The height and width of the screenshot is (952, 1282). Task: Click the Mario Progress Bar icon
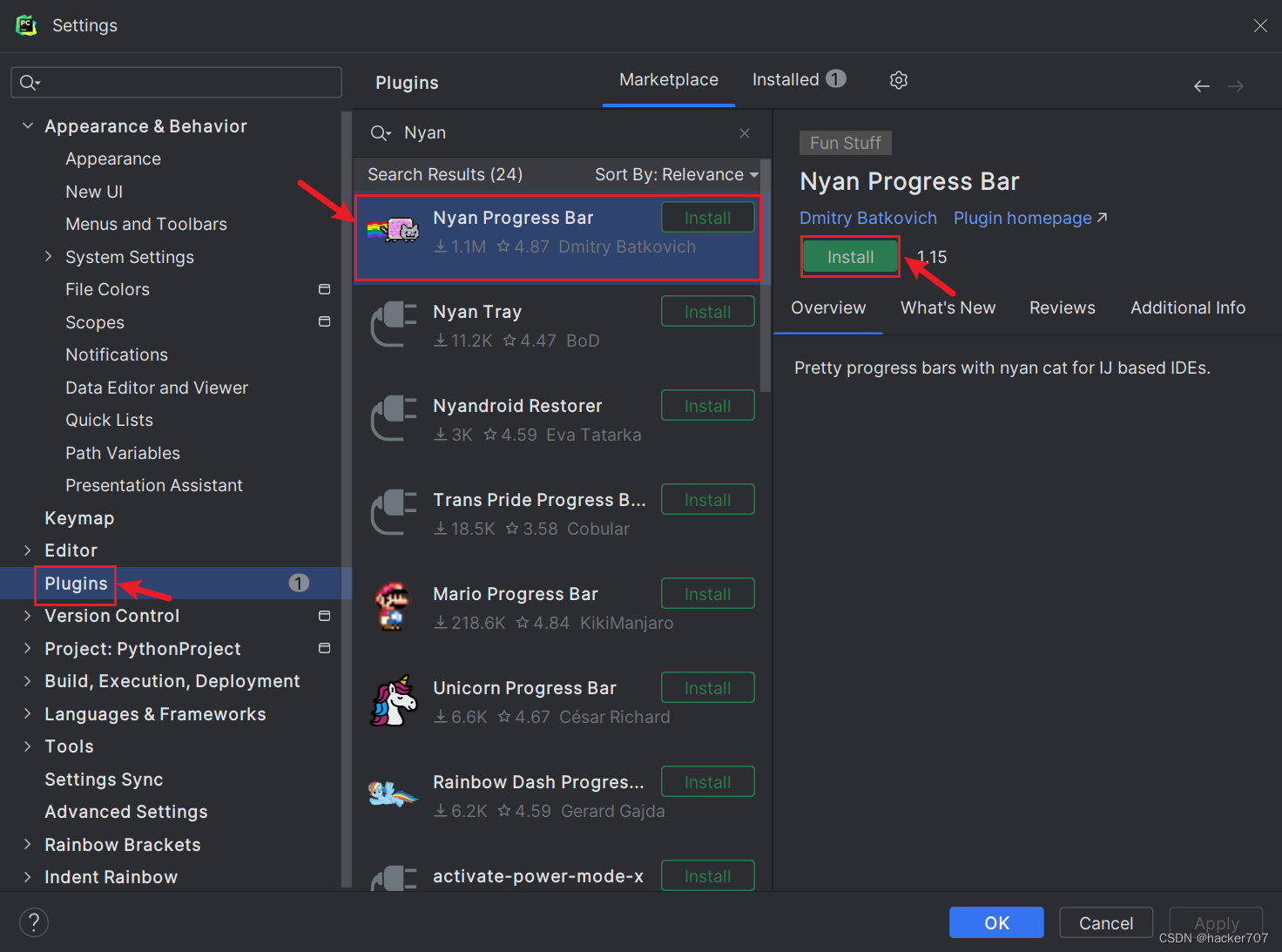point(393,606)
